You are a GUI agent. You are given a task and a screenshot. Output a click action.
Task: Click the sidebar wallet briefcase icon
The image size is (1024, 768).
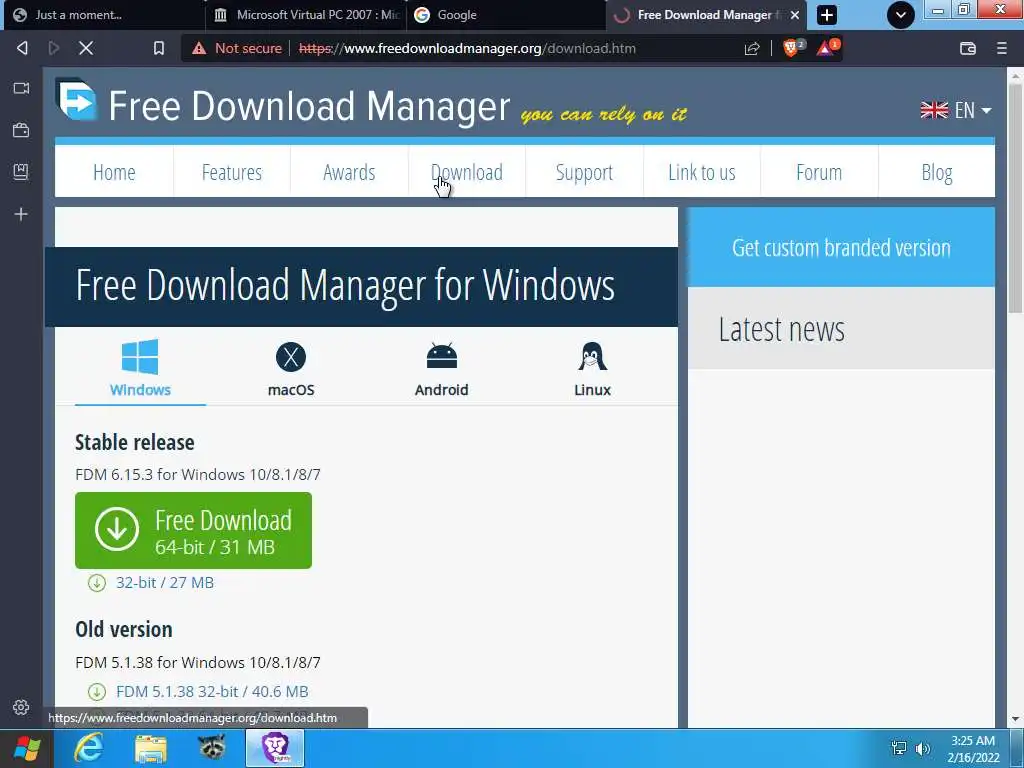21,130
